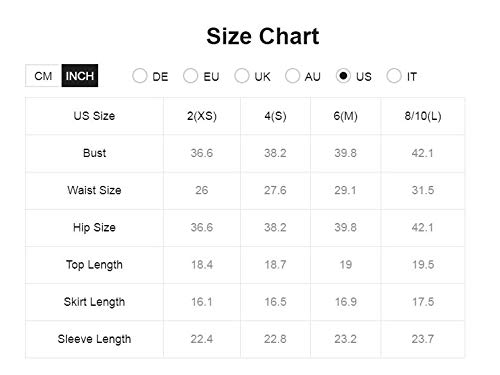Click the Waist Size row label
500x375 pixels.
pos(94,190)
